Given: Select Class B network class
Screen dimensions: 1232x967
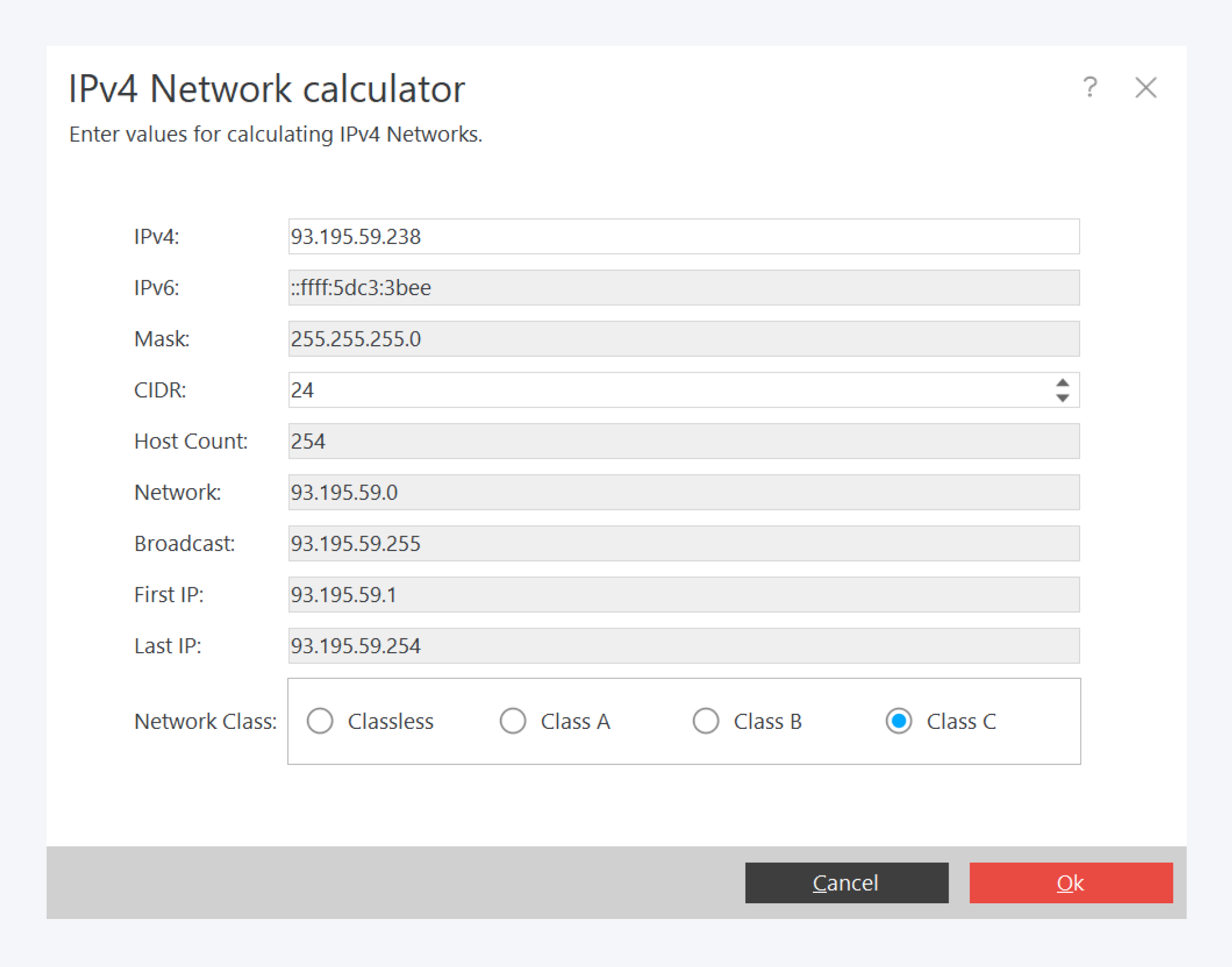Looking at the screenshot, I should point(705,721).
